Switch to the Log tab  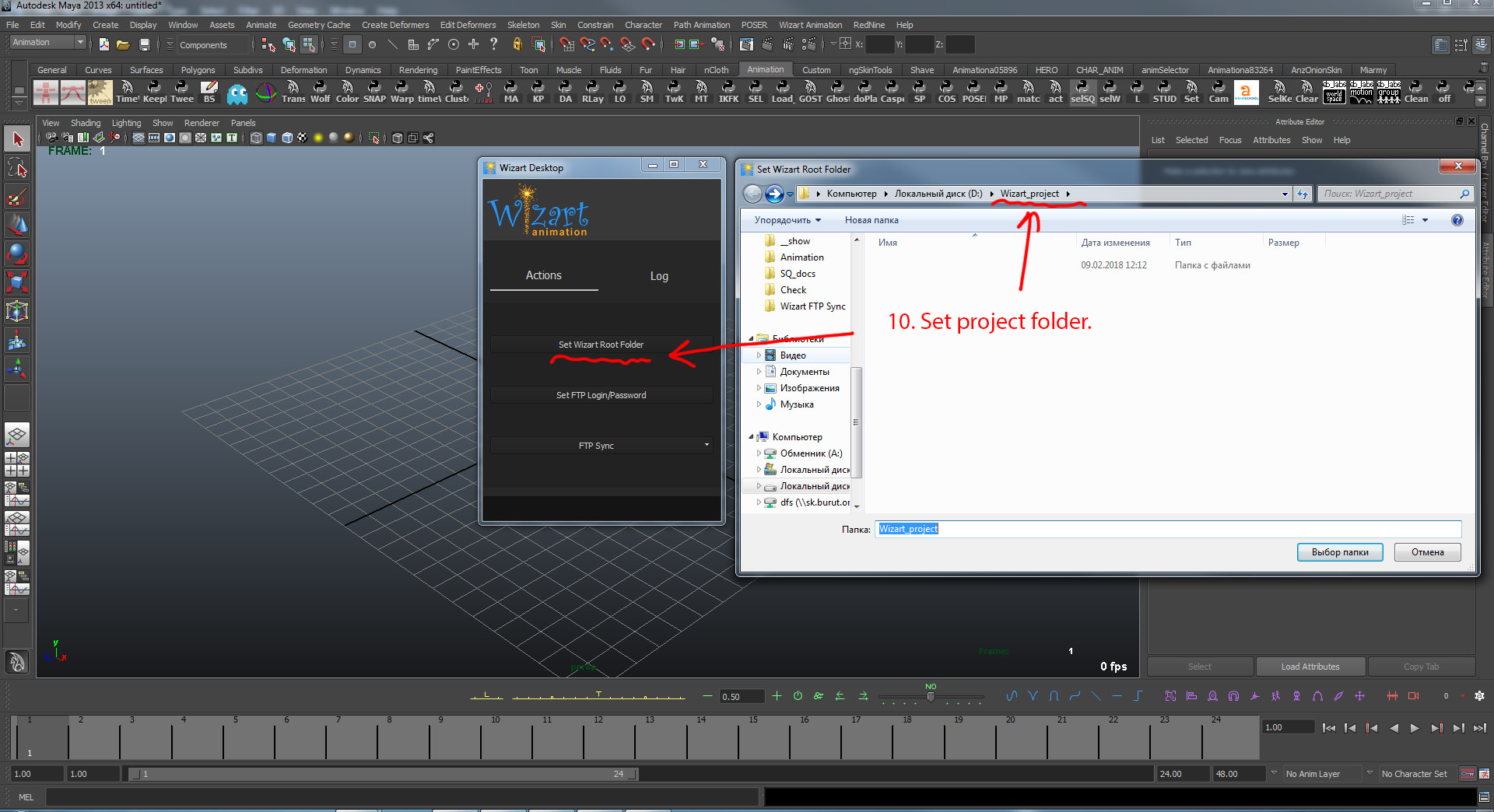(658, 276)
